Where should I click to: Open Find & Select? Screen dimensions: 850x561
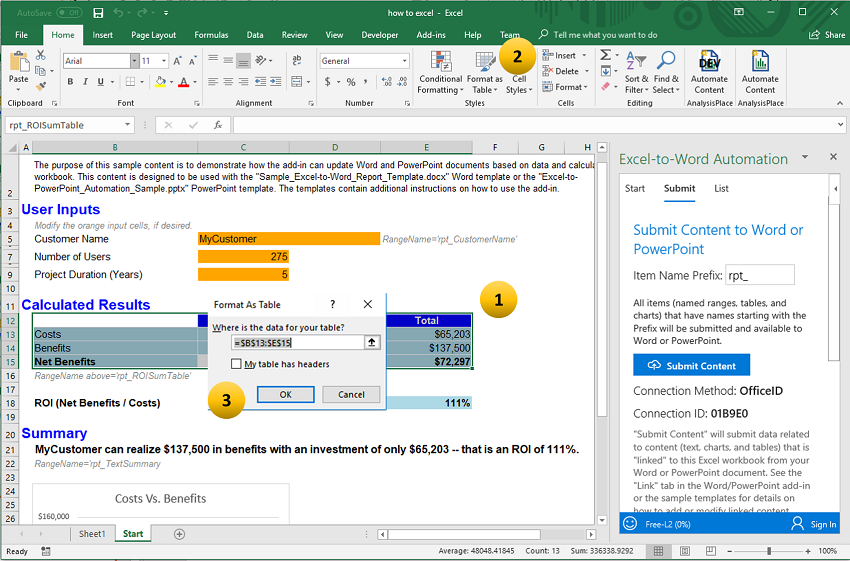pyautogui.click(x=666, y=73)
